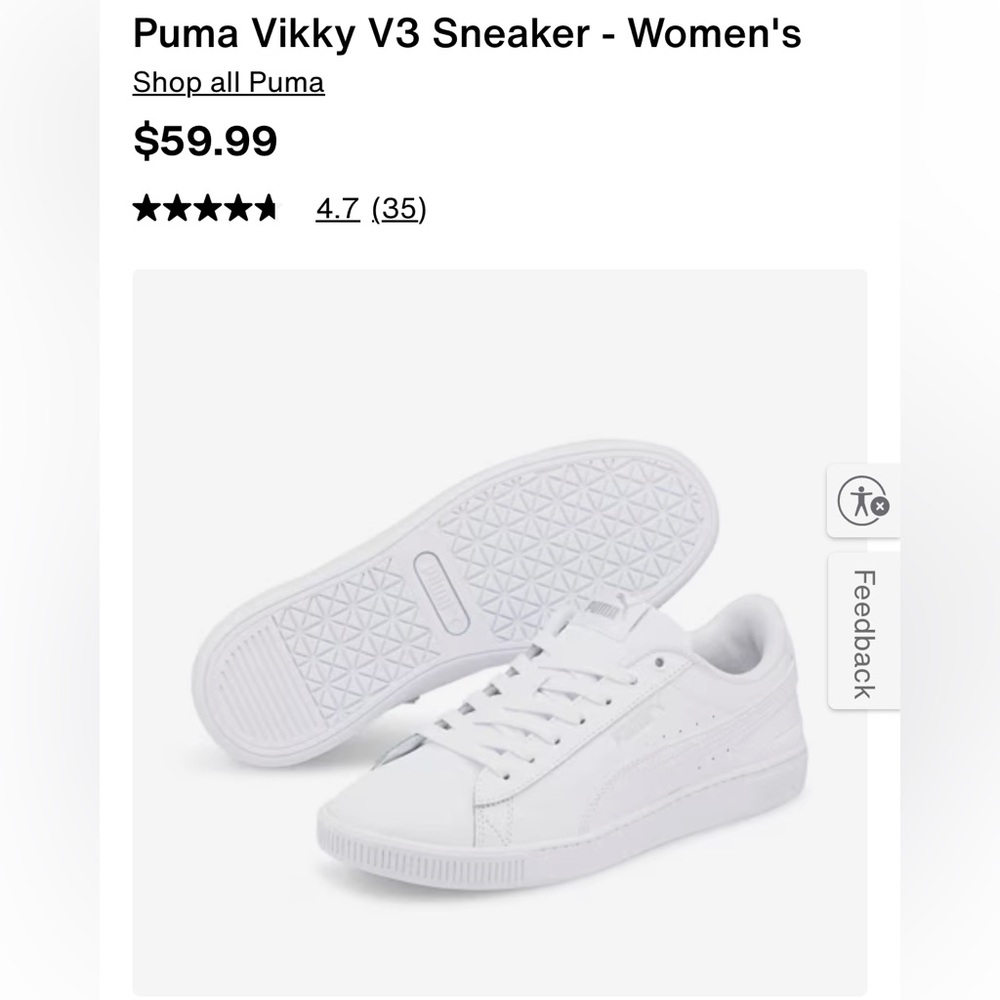This screenshot has height=1000, width=1000.
Task: Click the first star in the rating
Action: click(x=147, y=208)
